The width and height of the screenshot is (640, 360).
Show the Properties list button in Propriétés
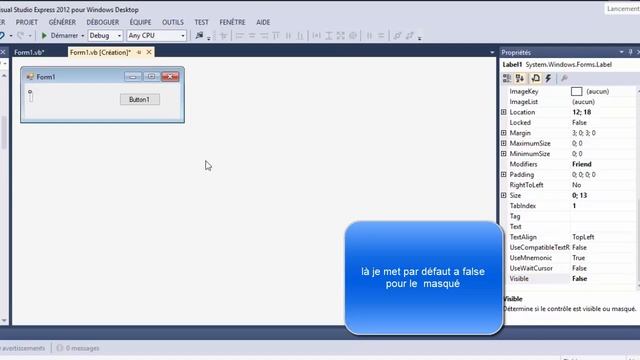(536, 78)
